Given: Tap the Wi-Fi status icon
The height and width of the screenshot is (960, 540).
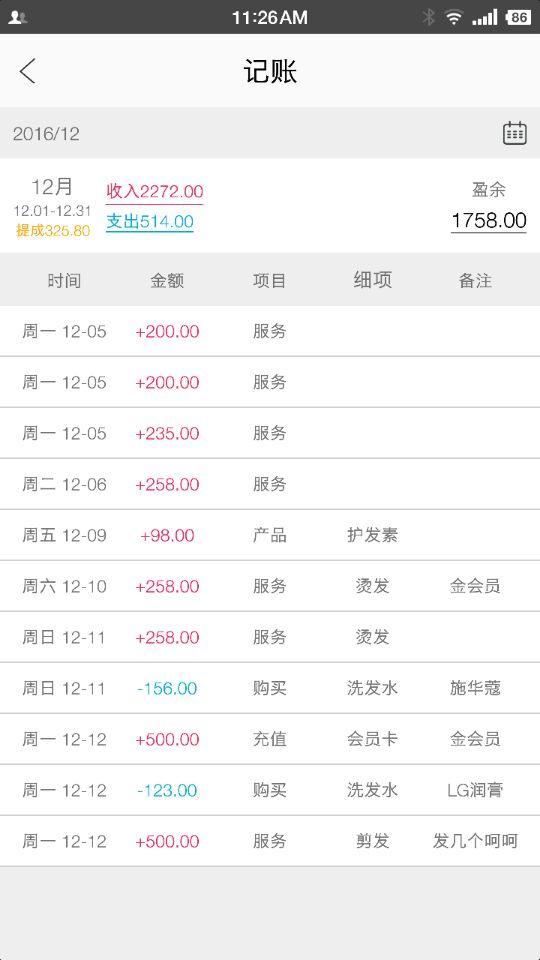Looking at the screenshot, I should coord(454,17).
